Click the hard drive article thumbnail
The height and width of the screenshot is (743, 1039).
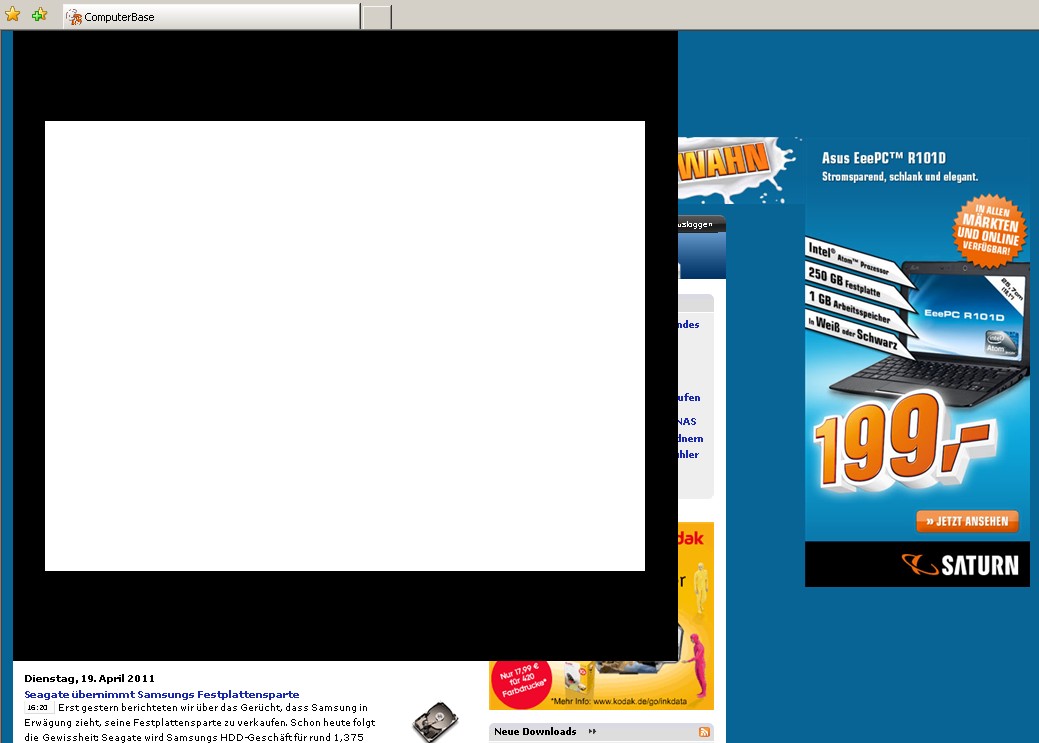[435, 722]
